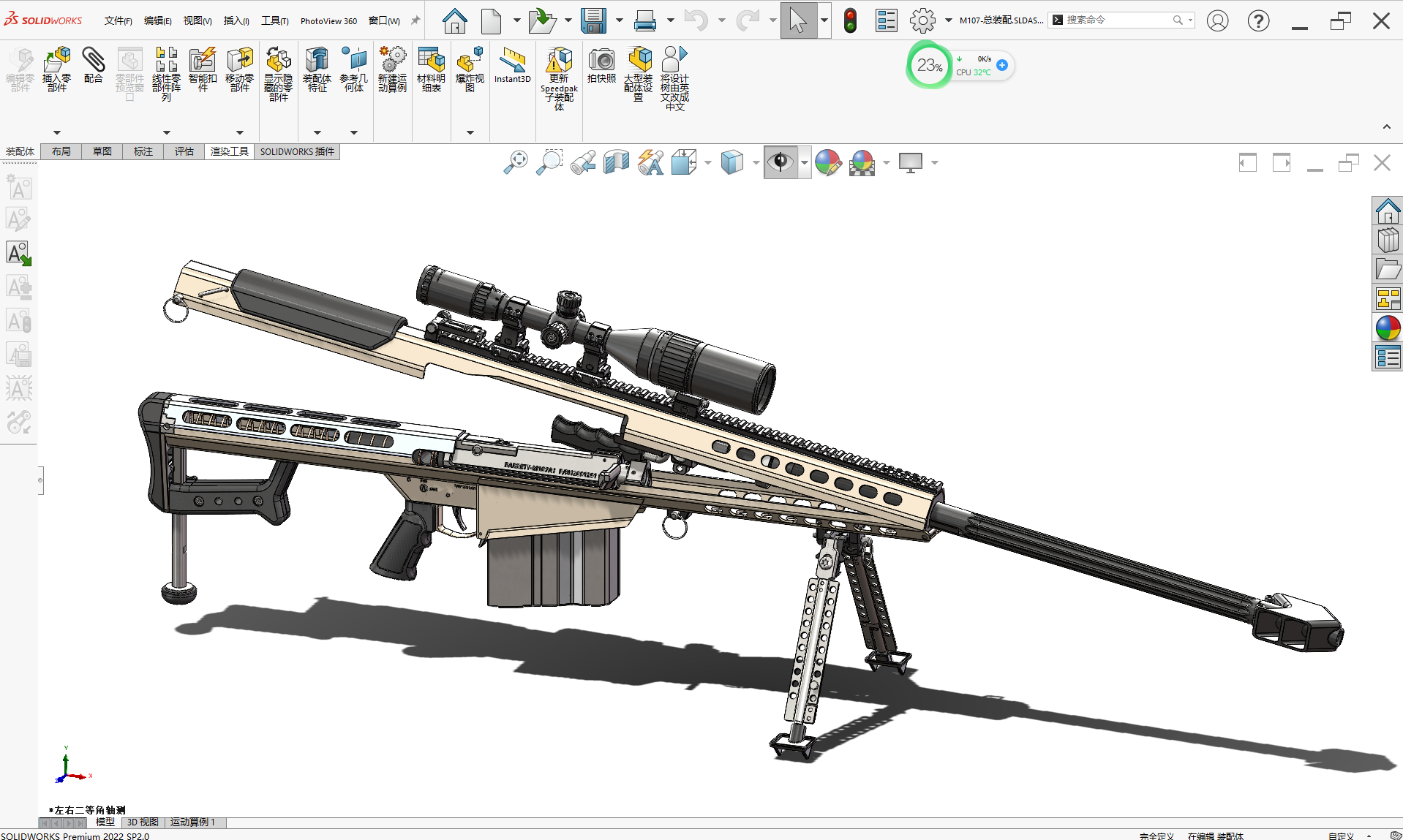Expand the Insert Components dropdown arrow
Viewport: 1403px width, 840px height.
[57, 132]
